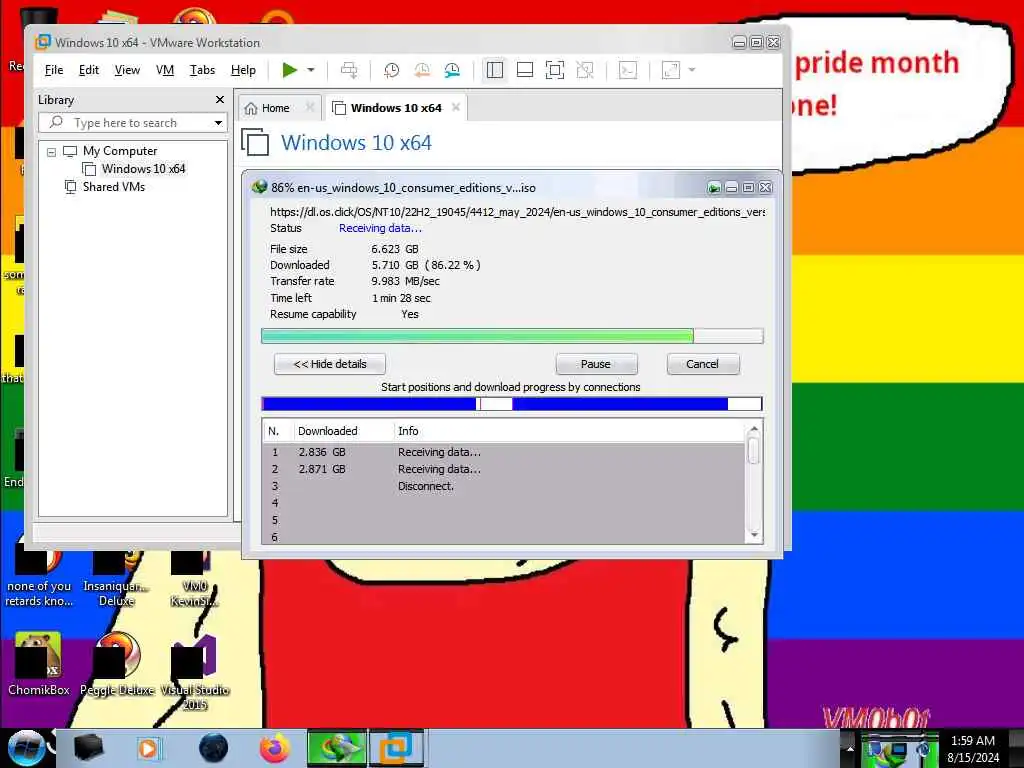Open VMware Workstation taskbar icon
The width and height of the screenshot is (1024, 768).
point(396,748)
